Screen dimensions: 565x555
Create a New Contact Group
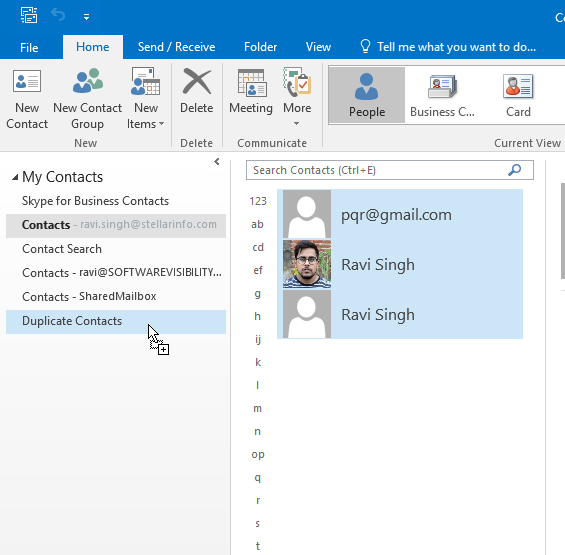click(x=88, y=98)
